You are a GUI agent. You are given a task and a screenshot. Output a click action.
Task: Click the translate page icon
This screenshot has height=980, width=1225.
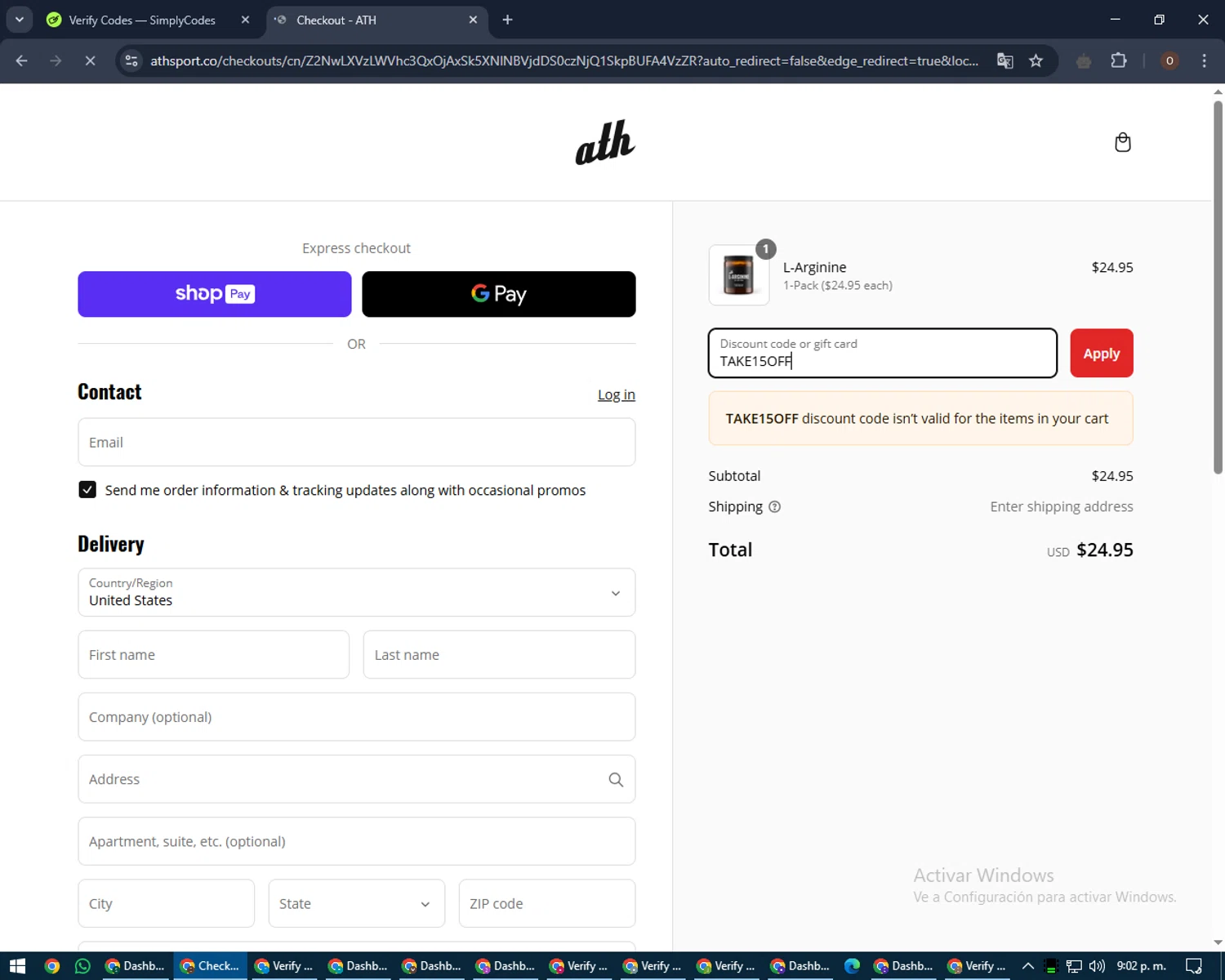1005,60
